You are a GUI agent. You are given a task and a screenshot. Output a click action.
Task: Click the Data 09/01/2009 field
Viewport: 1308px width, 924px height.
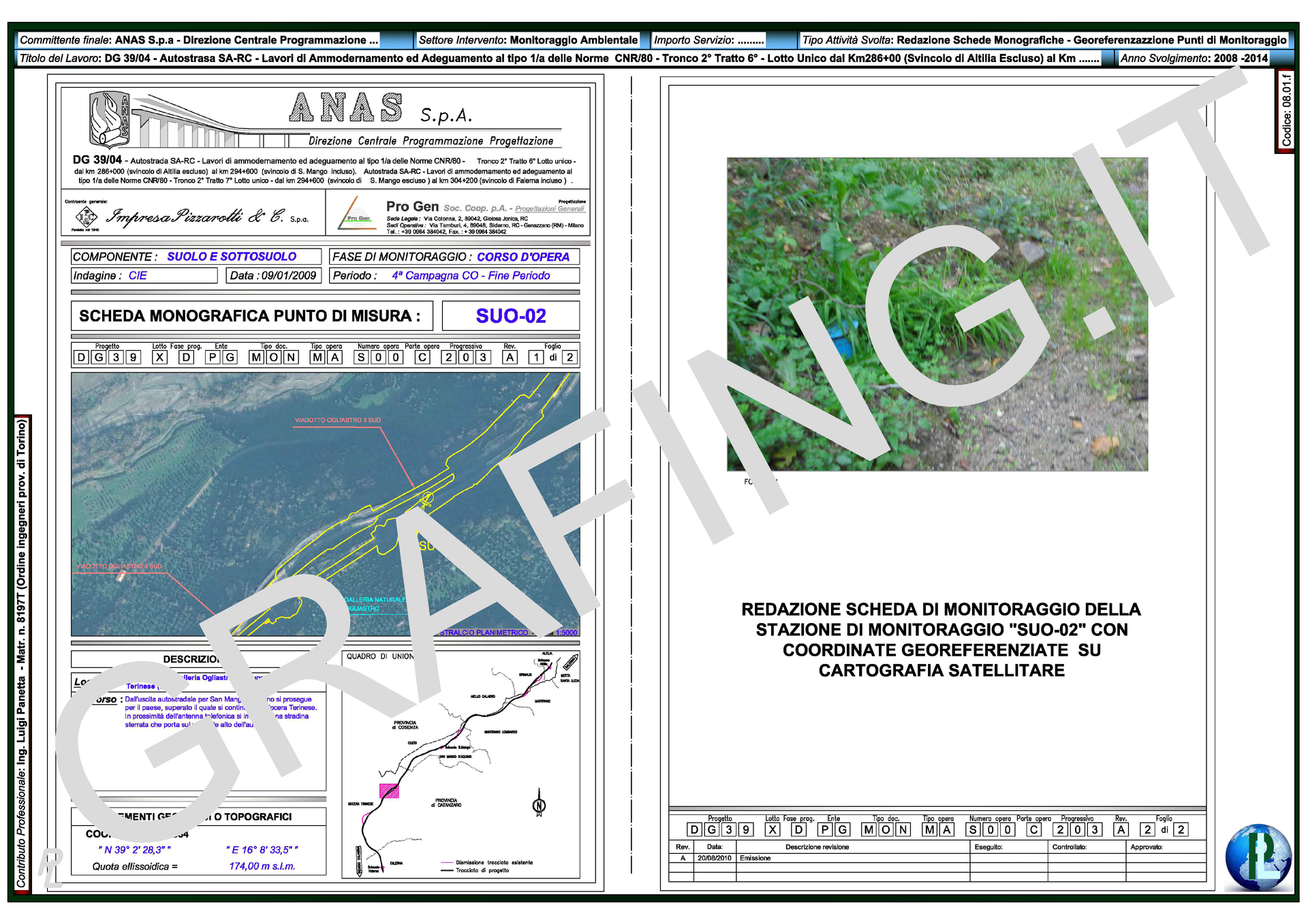click(x=272, y=276)
